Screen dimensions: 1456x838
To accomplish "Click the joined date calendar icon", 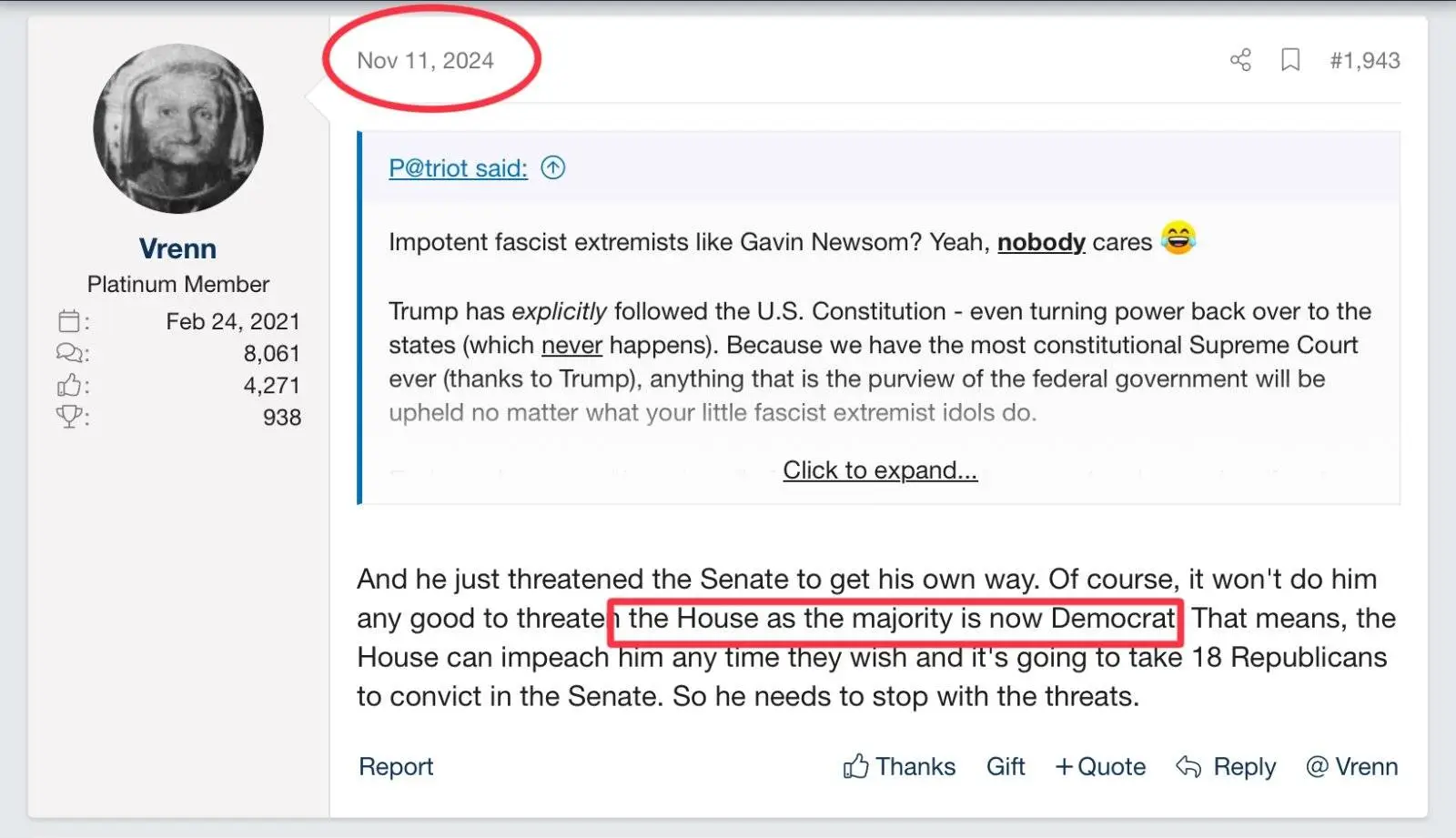I will (69, 320).
